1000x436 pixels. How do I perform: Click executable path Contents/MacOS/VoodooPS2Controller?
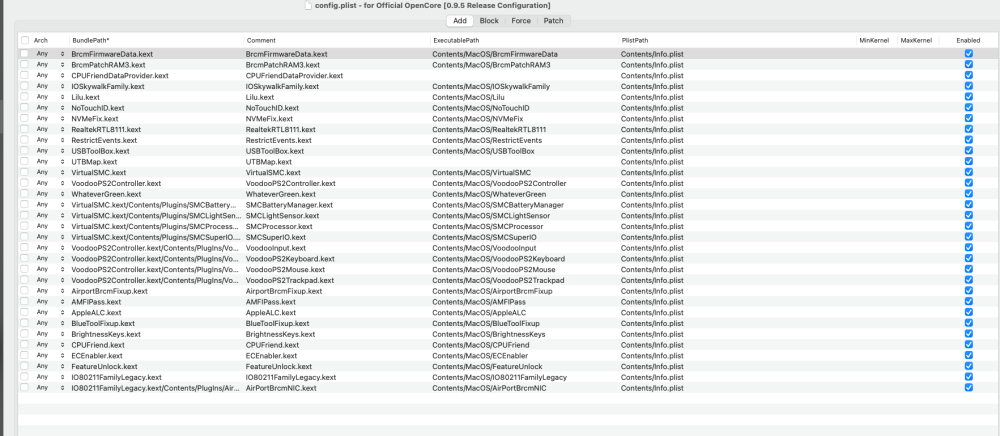499,183
